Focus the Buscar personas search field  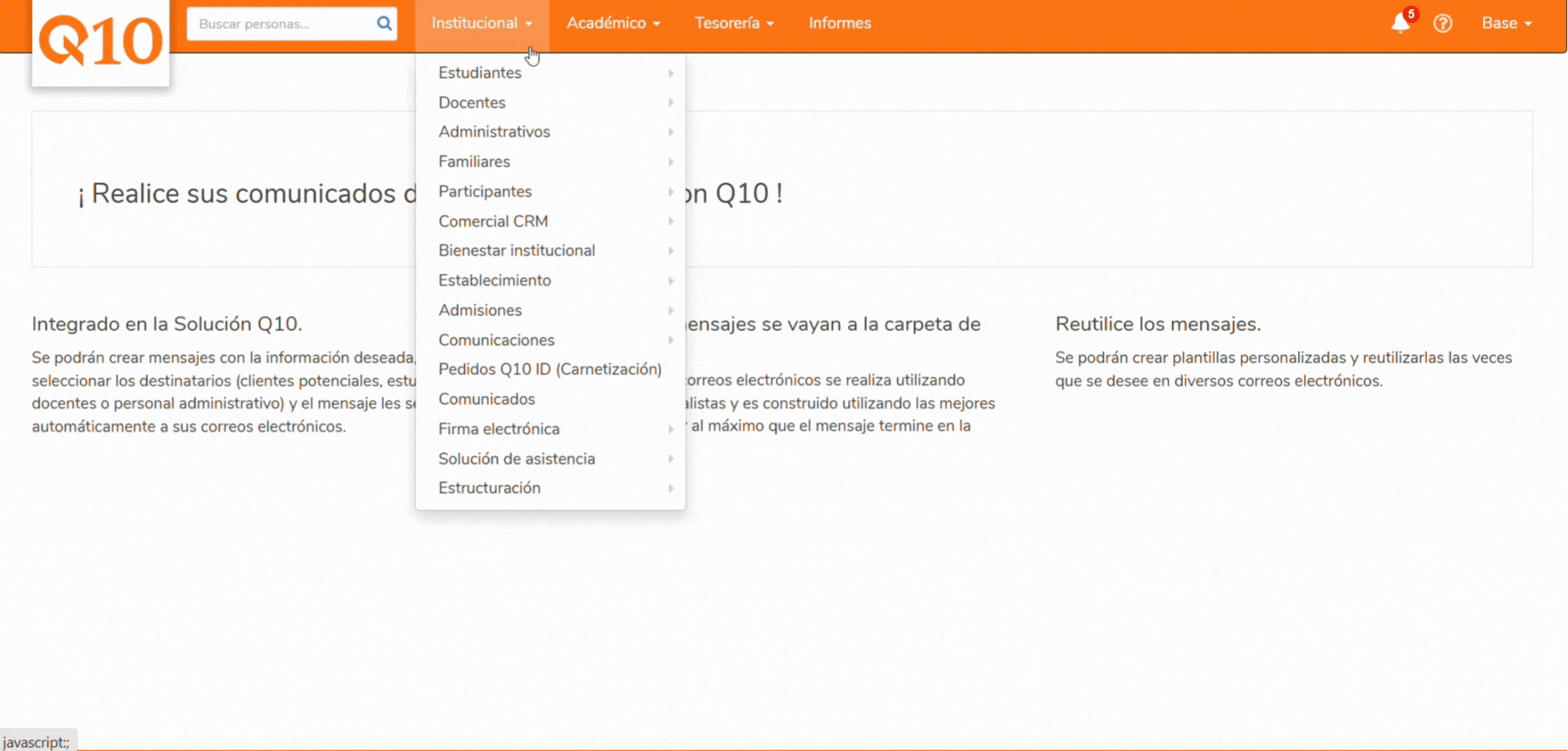292,24
